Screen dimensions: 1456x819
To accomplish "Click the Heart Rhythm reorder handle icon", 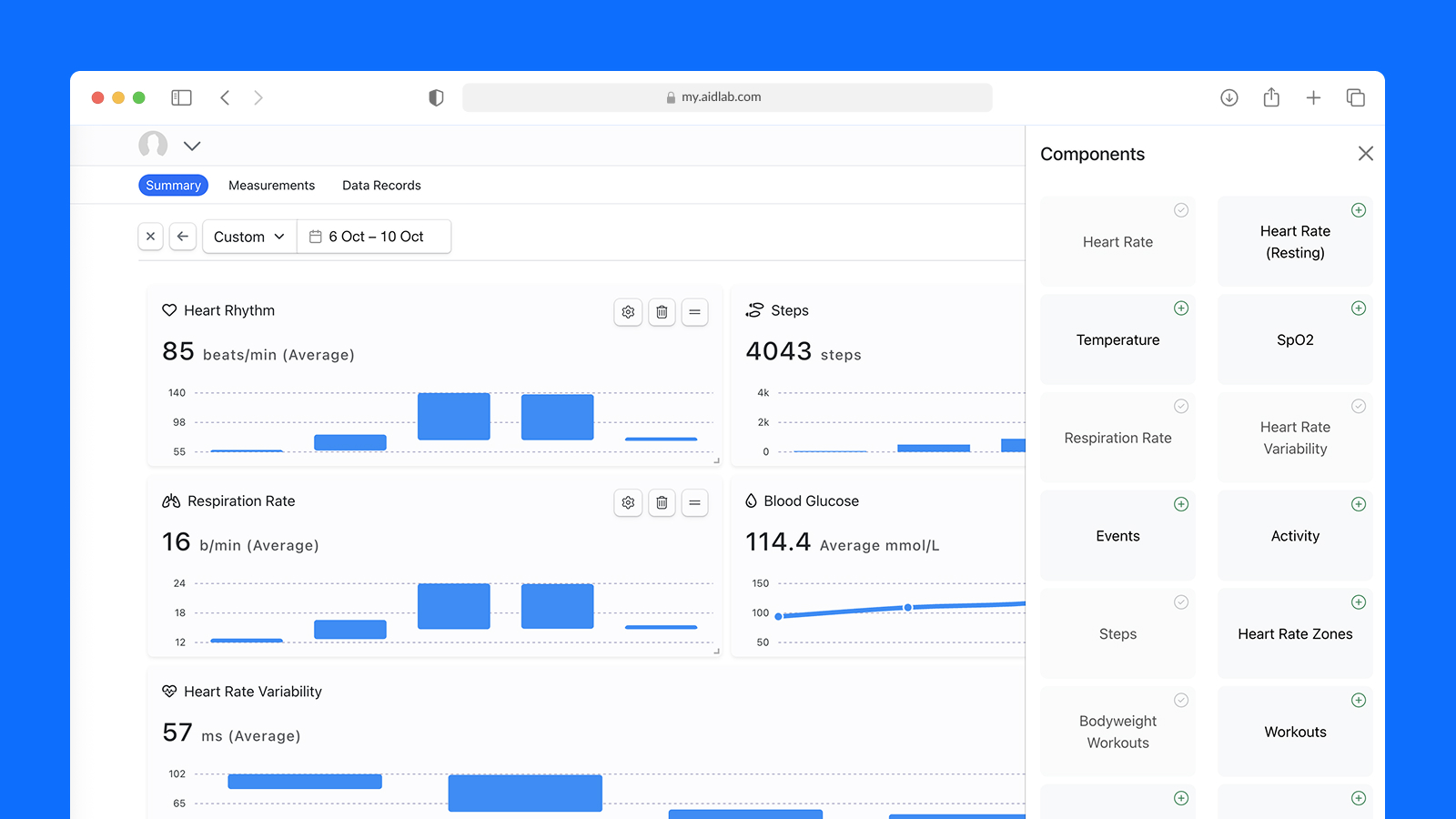I will pos(694,311).
